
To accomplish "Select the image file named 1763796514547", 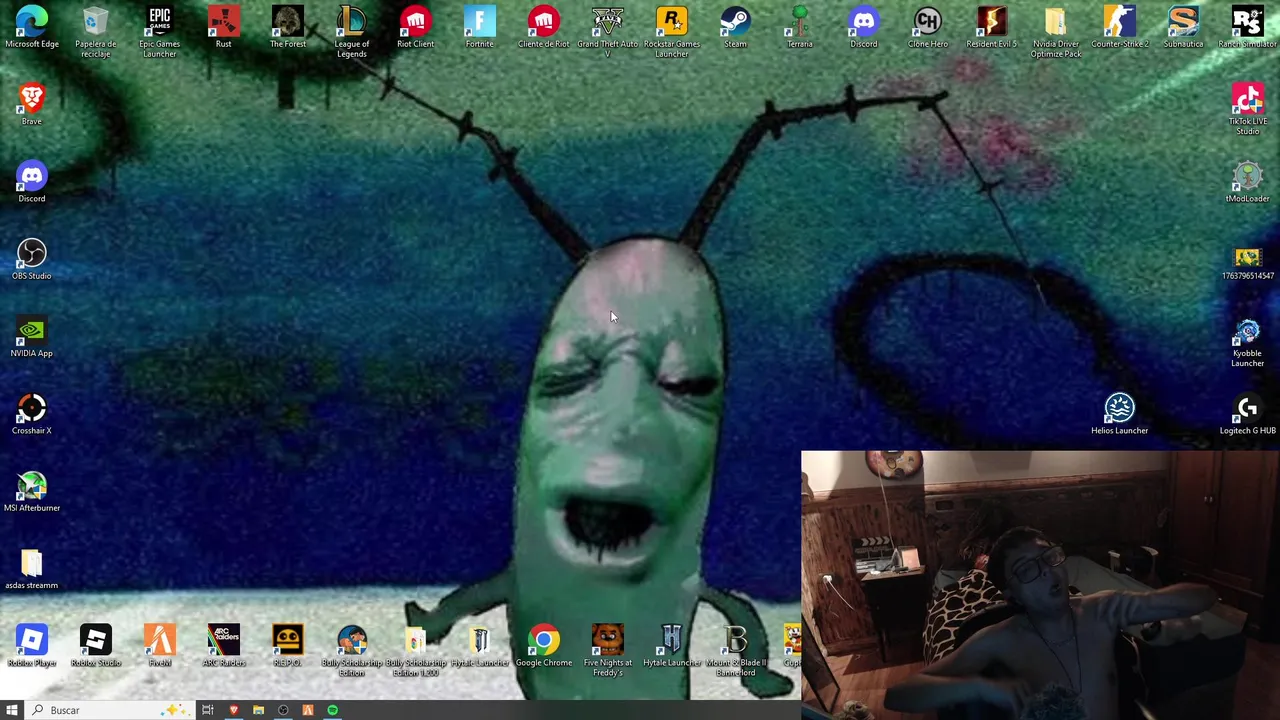I will (x=1248, y=263).
